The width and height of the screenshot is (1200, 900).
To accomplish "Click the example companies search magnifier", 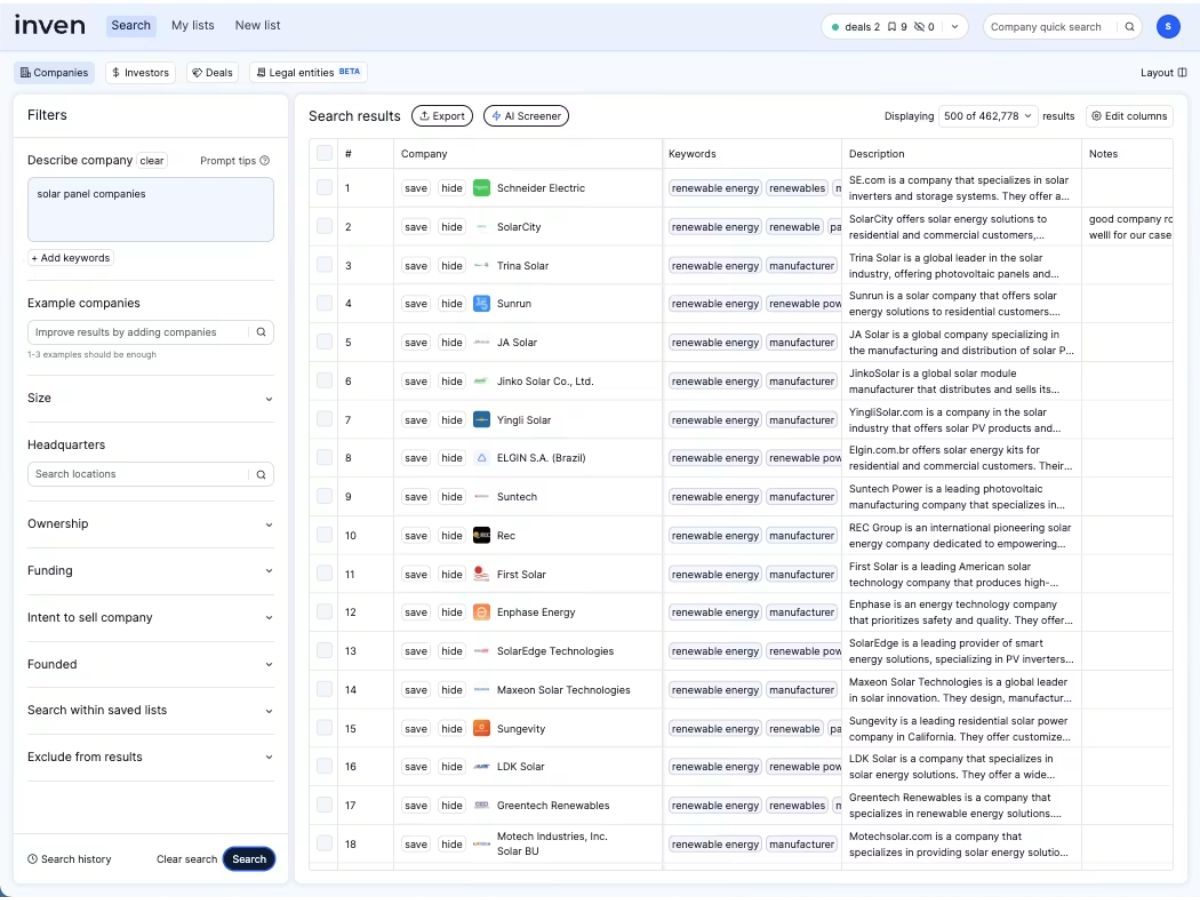I will [x=261, y=332].
